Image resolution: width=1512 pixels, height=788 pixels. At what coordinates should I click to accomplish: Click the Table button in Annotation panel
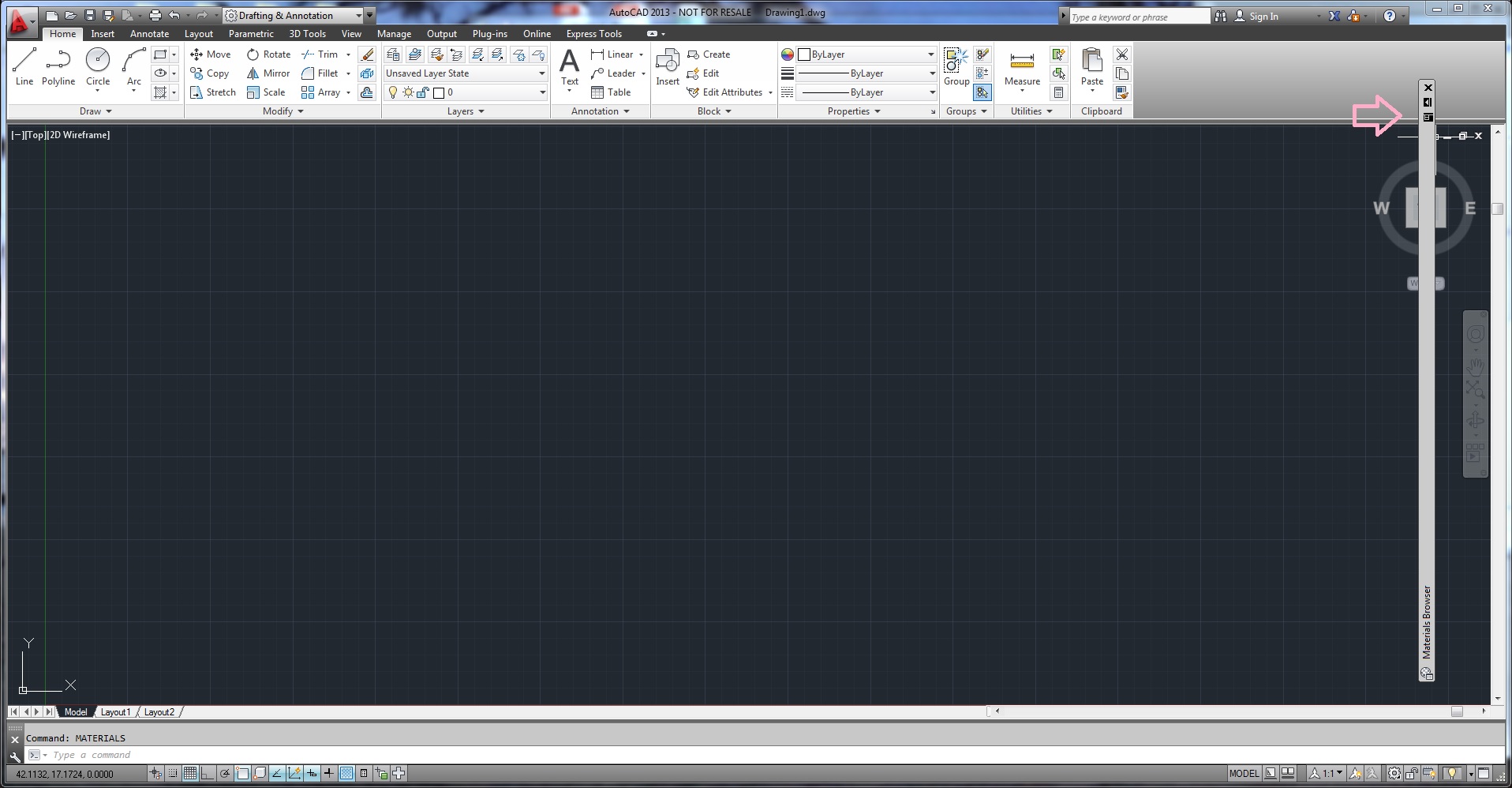coord(612,92)
